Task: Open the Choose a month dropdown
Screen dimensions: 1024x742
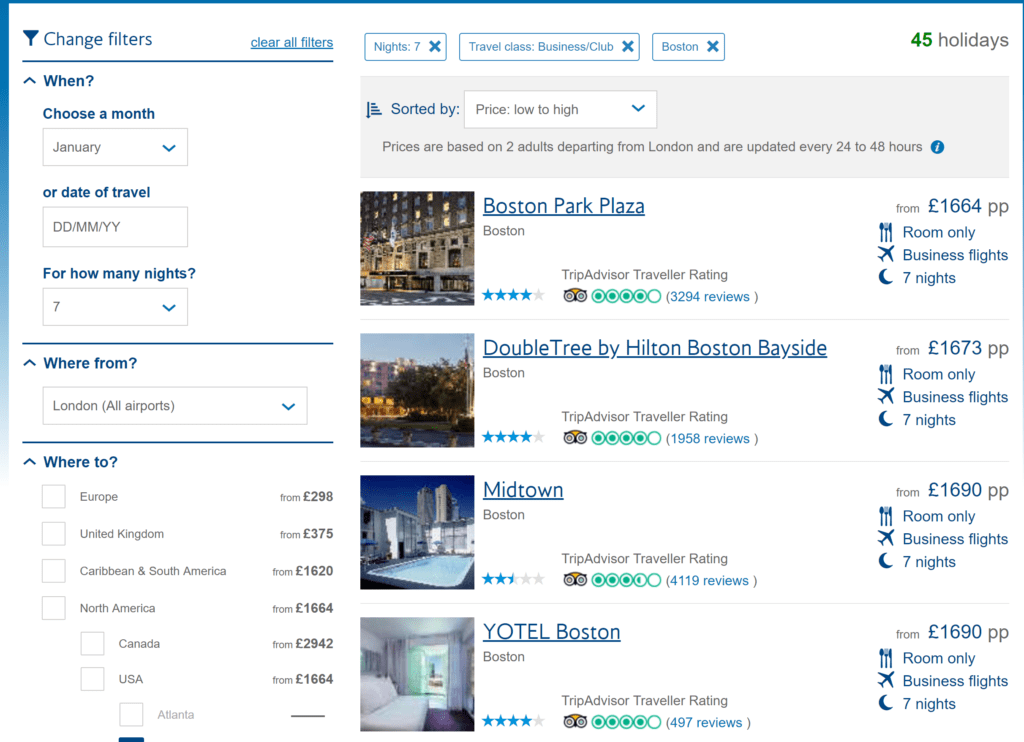Action: (x=115, y=147)
